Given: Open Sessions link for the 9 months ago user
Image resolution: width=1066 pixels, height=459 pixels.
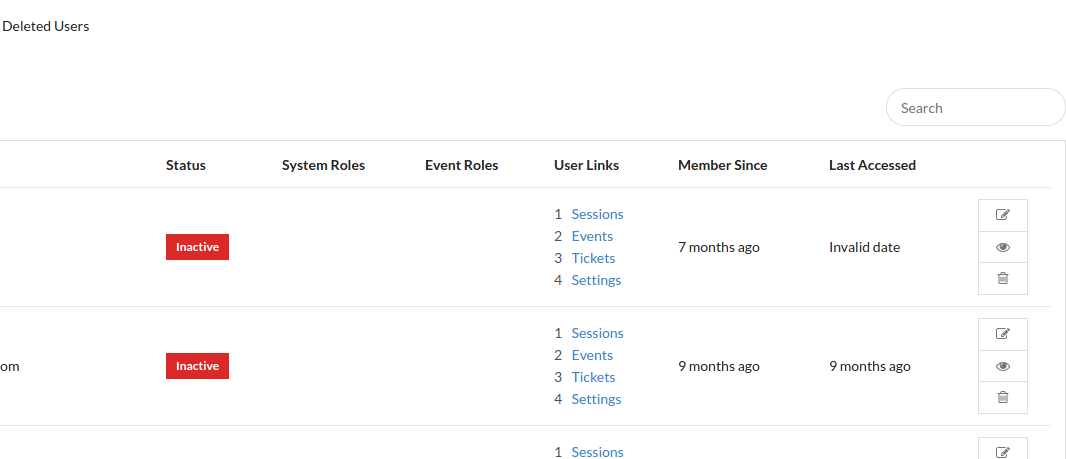Looking at the screenshot, I should click(597, 333).
